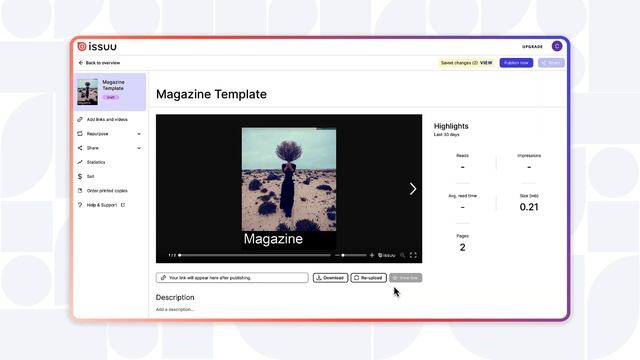Click VIEW next to Saved changes
Image resolution: width=640 pixels, height=360 pixels.
click(x=486, y=63)
